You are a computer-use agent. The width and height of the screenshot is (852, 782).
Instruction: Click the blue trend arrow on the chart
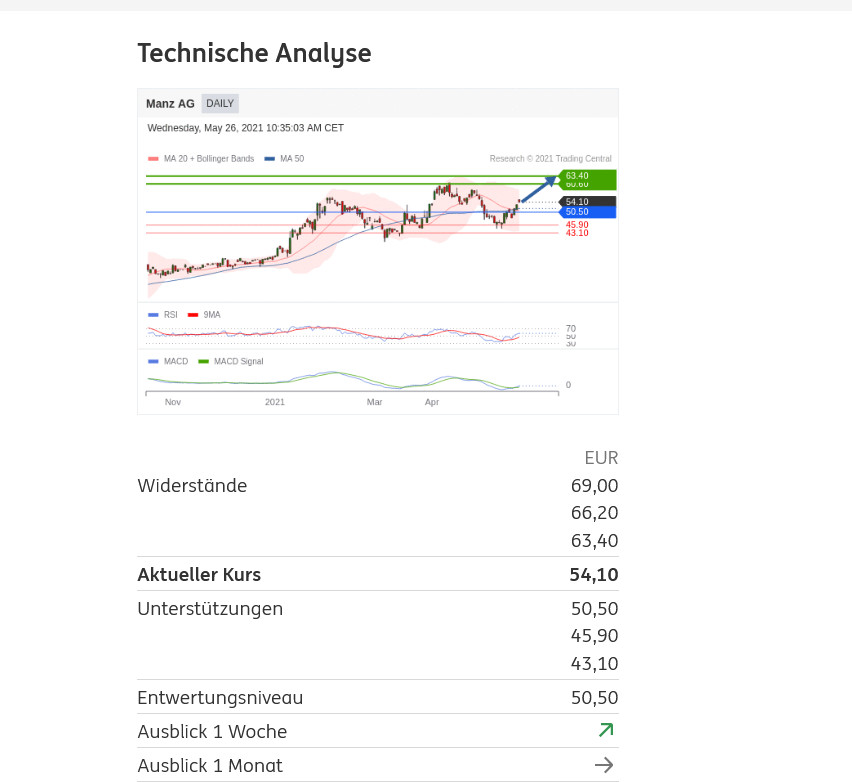[x=538, y=190]
